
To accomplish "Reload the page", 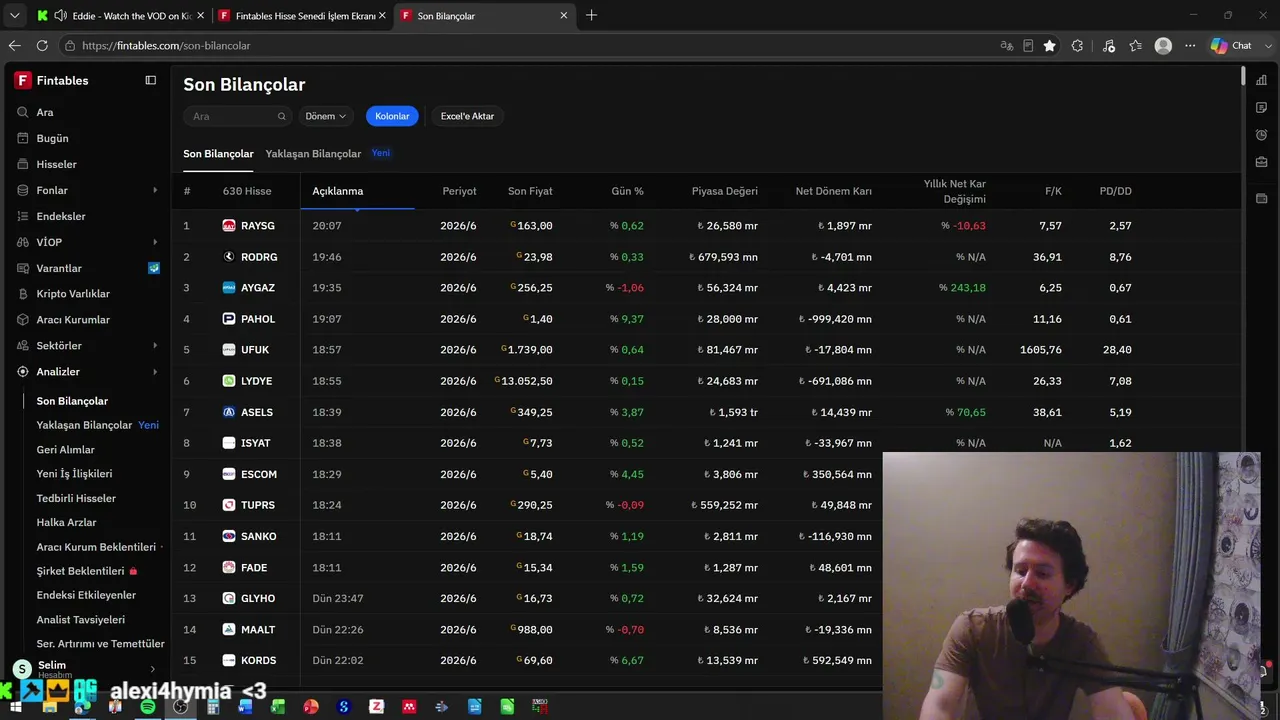I will pyautogui.click(x=42, y=46).
